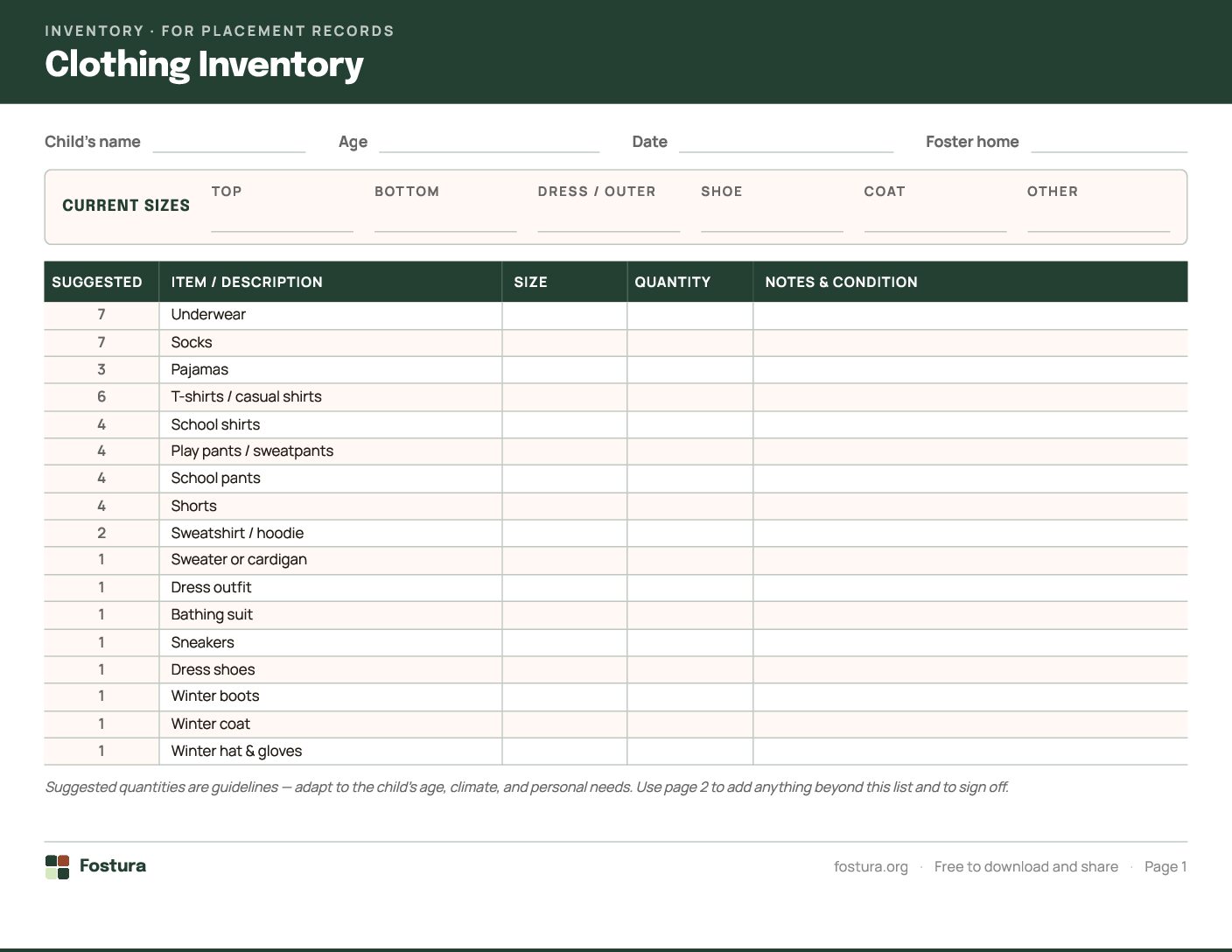The image size is (1232, 952).
Task: Select the 'Underwear' row item
Action: (208, 314)
